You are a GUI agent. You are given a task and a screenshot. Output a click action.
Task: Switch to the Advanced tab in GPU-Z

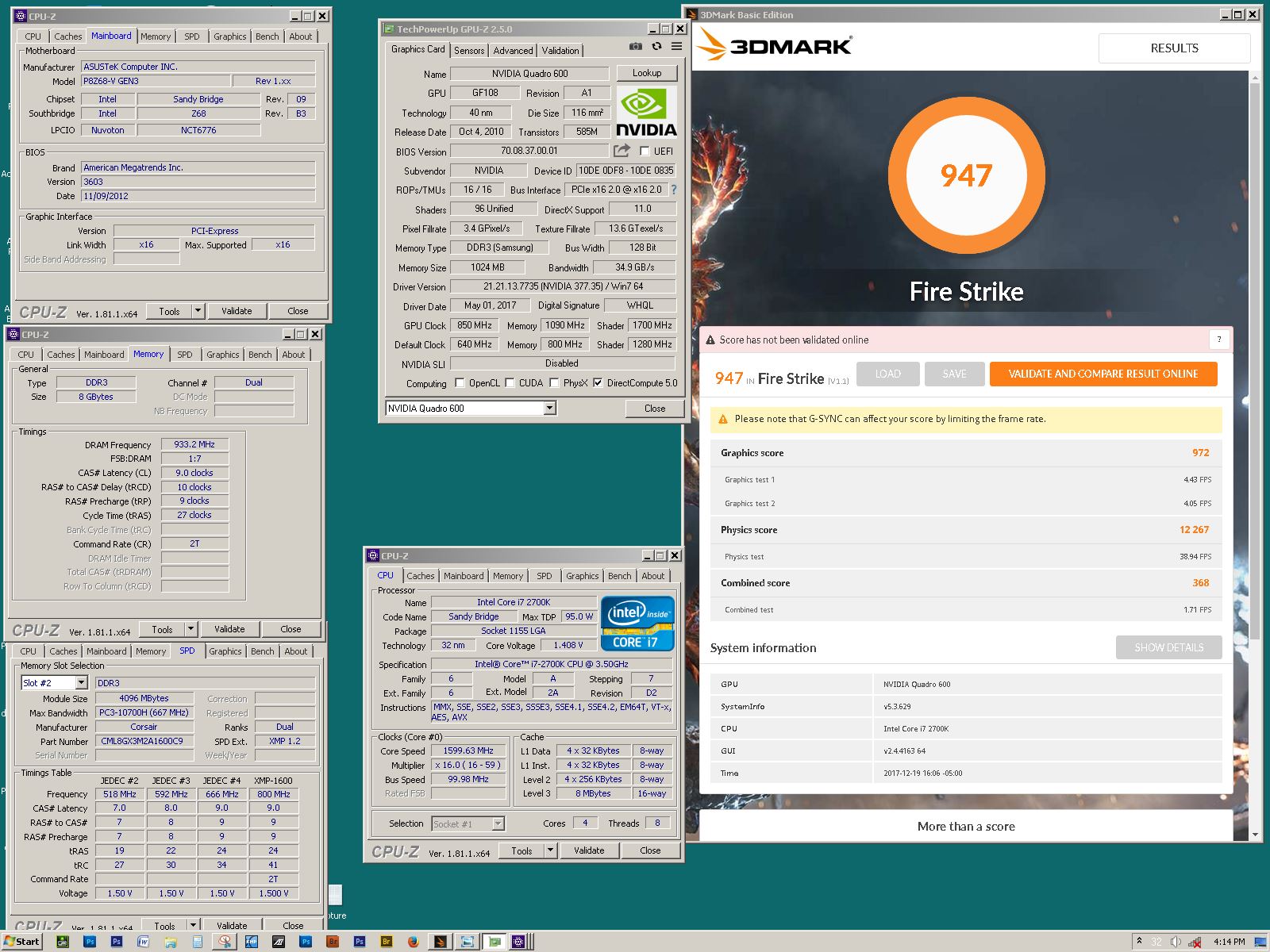pos(513,50)
